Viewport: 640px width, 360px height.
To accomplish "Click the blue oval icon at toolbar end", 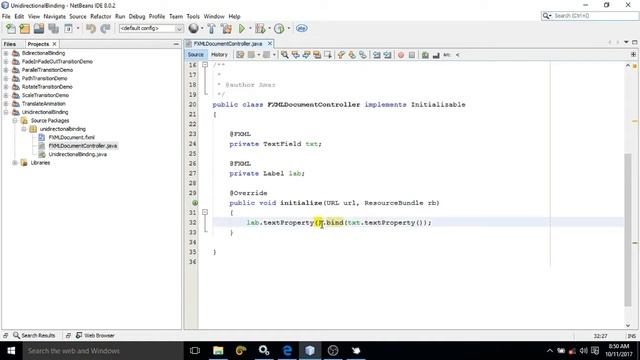I will [x=302, y=29].
